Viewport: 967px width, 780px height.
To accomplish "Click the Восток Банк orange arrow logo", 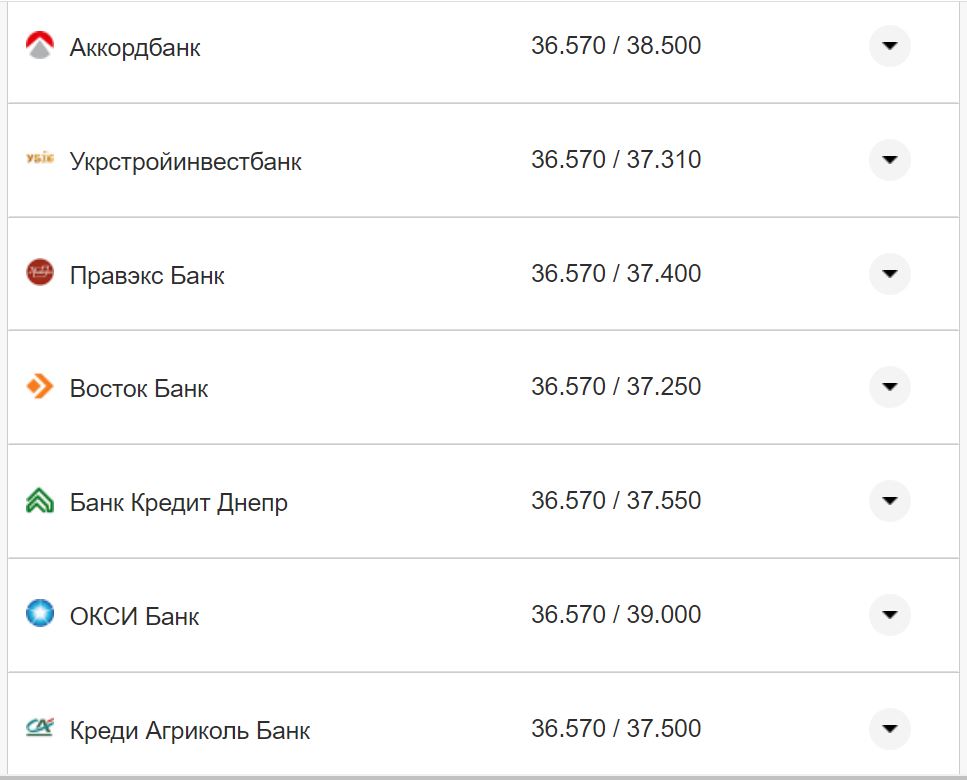I will tap(38, 387).
